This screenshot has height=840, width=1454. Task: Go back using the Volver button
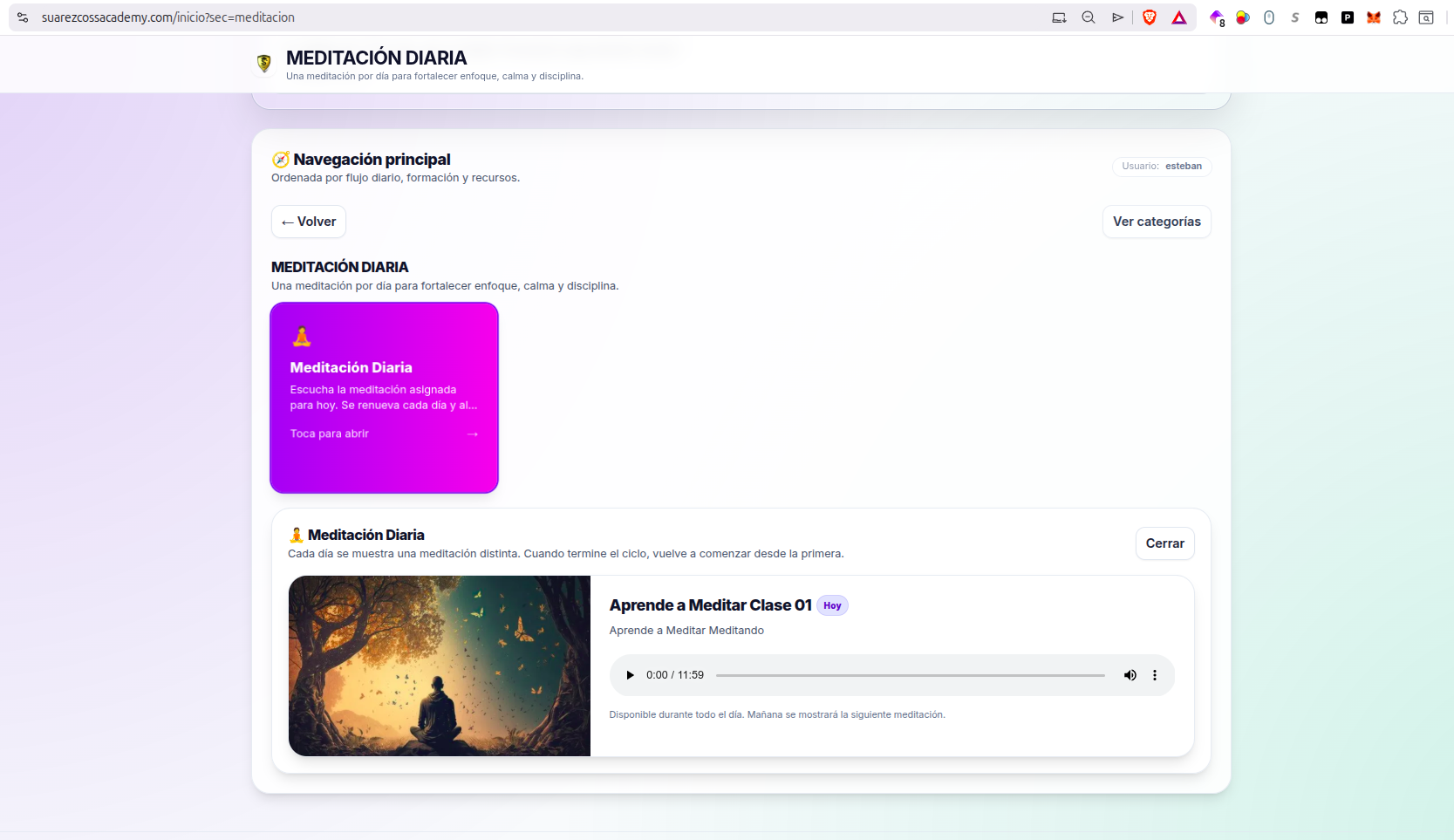309,222
